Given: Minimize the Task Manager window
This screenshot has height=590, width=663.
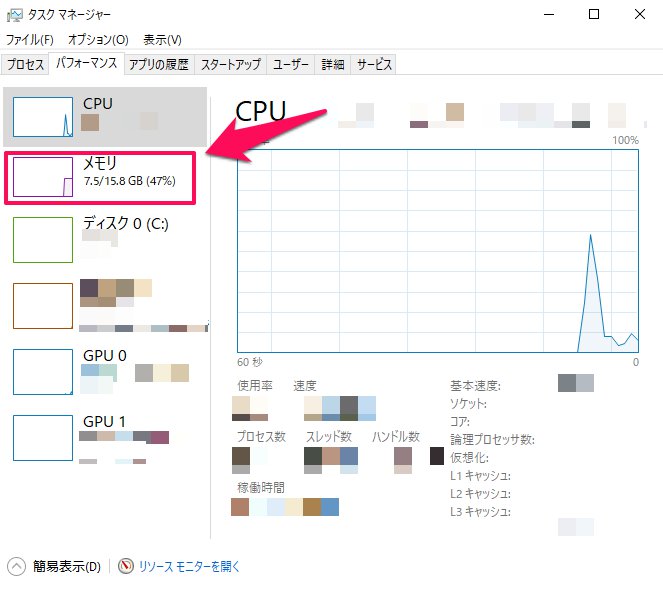Looking at the screenshot, I should tap(549, 14).
